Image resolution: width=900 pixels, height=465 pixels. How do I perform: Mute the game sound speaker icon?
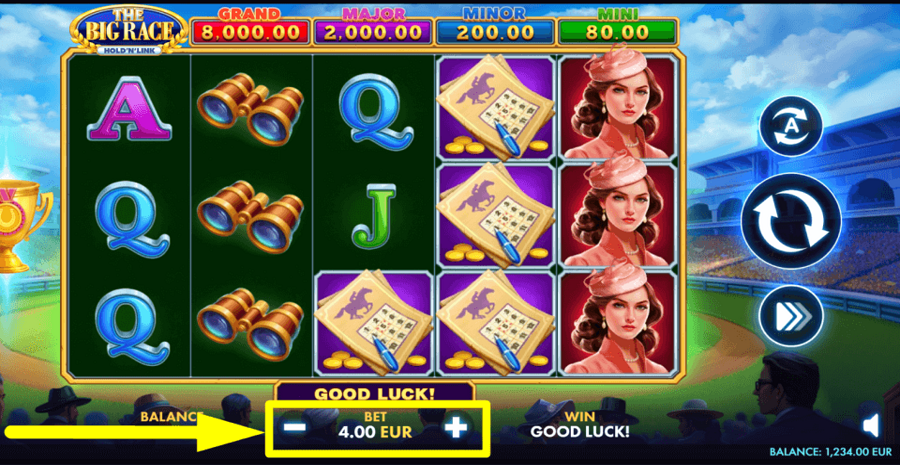tap(872, 426)
